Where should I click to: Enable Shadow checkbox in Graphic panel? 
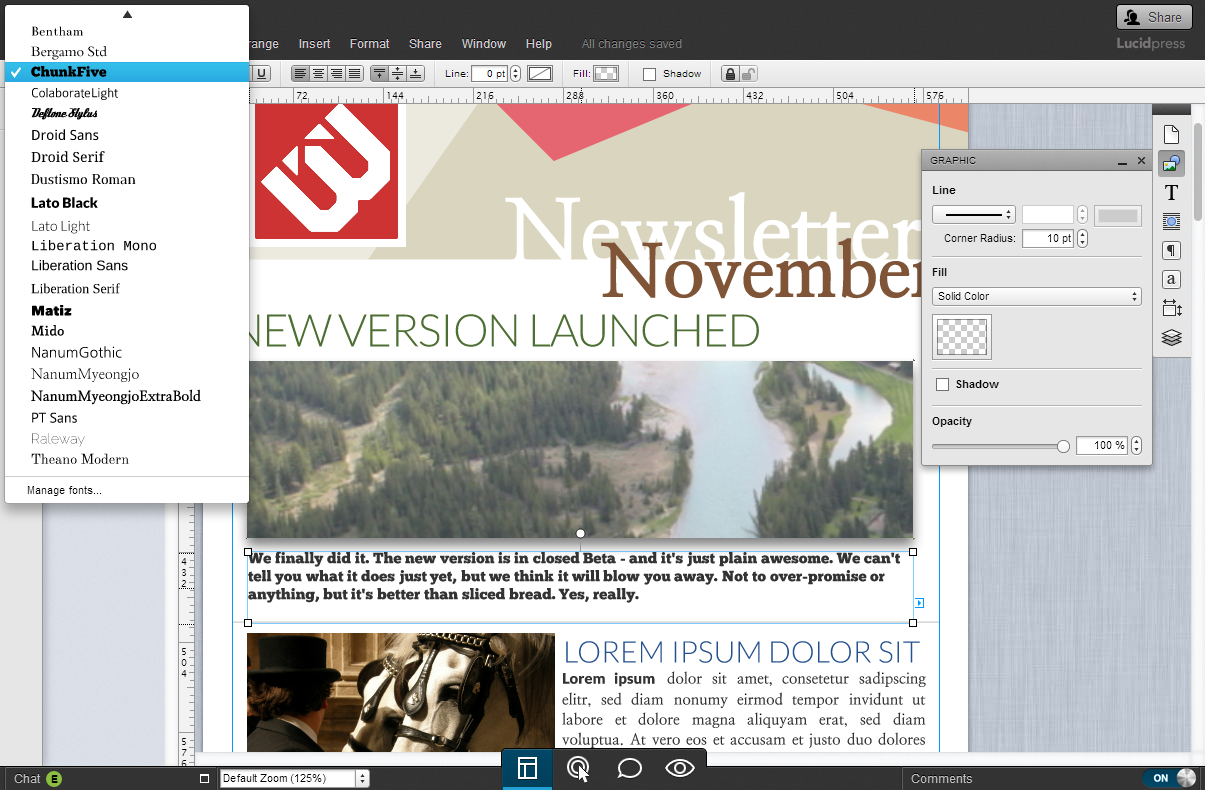[942, 384]
